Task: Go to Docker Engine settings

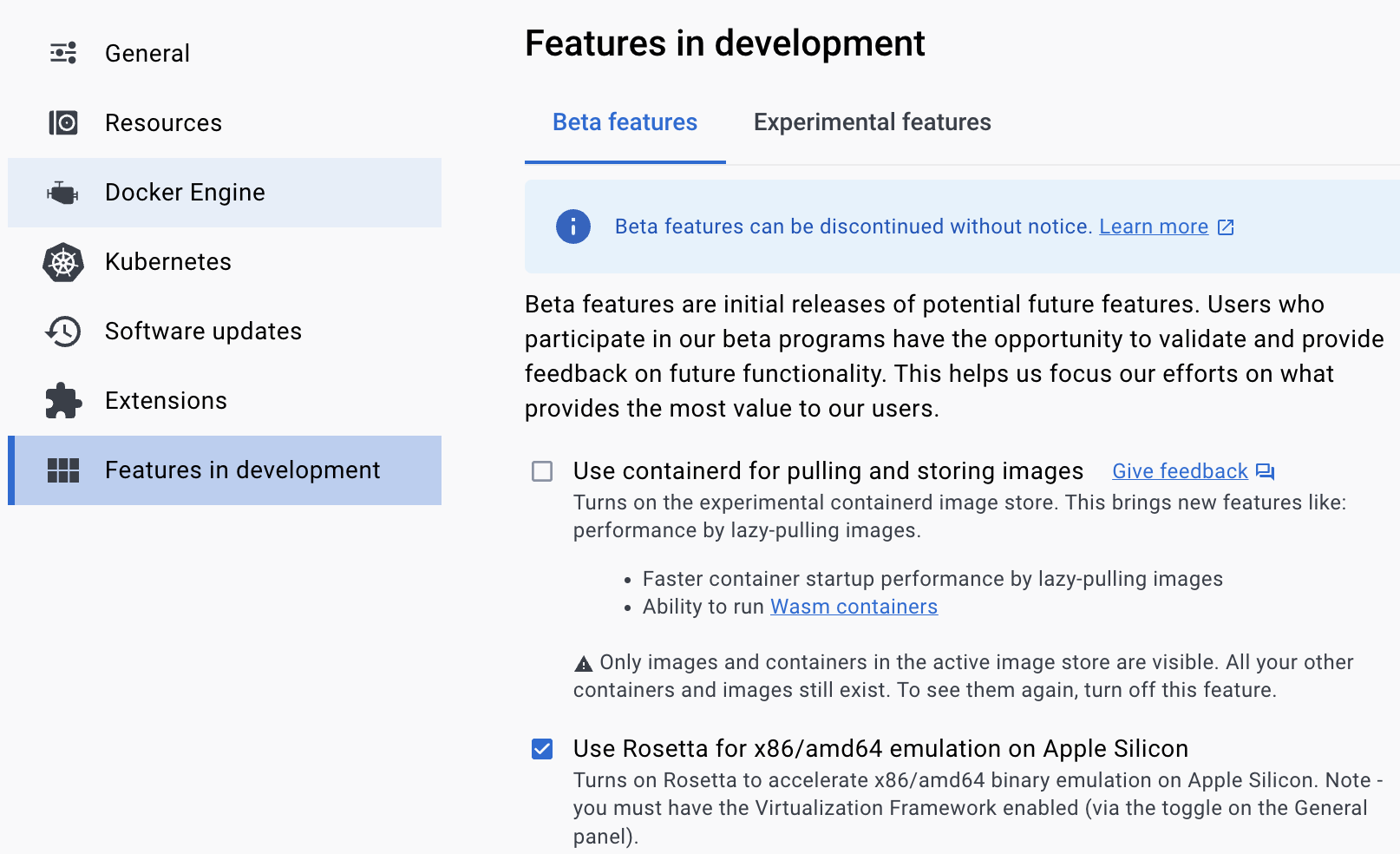Action: pos(225,193)
